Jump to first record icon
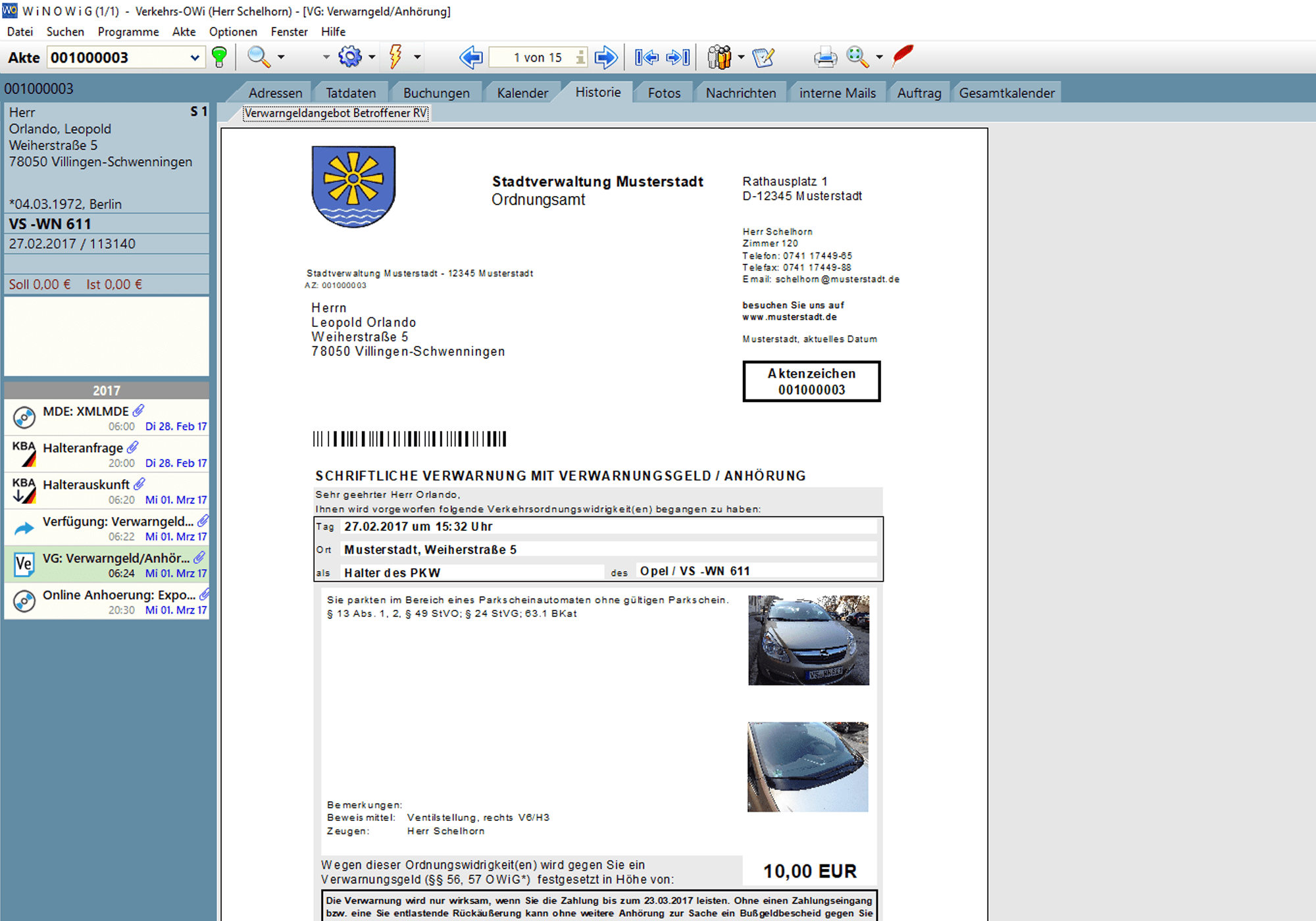The width and height of the screenshot is (1316, 921). click(647, 57)
